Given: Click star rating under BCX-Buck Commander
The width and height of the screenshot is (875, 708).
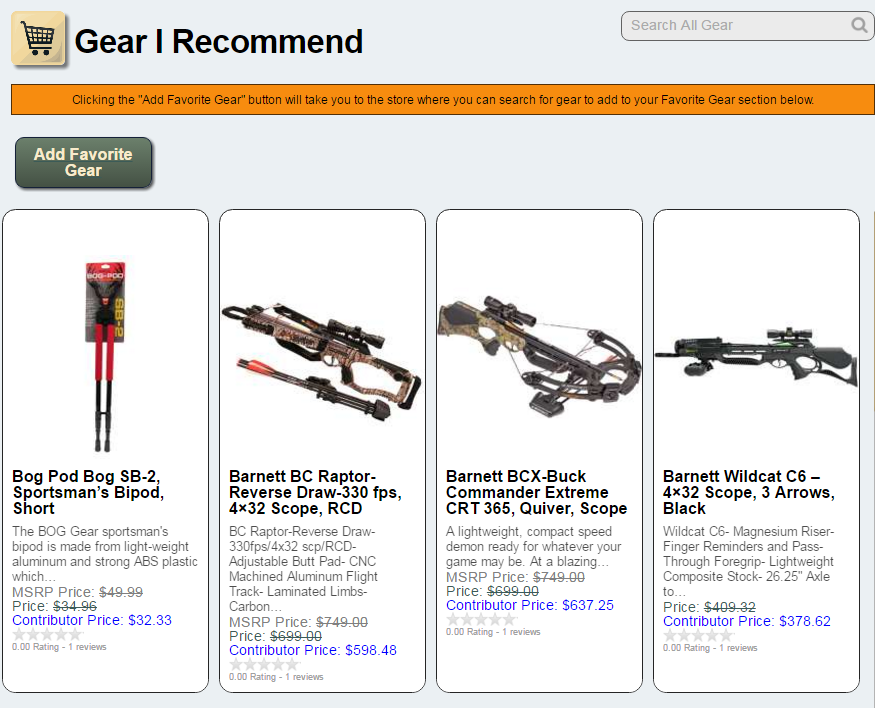Looking at the screenshot, I should click(482, 620).
